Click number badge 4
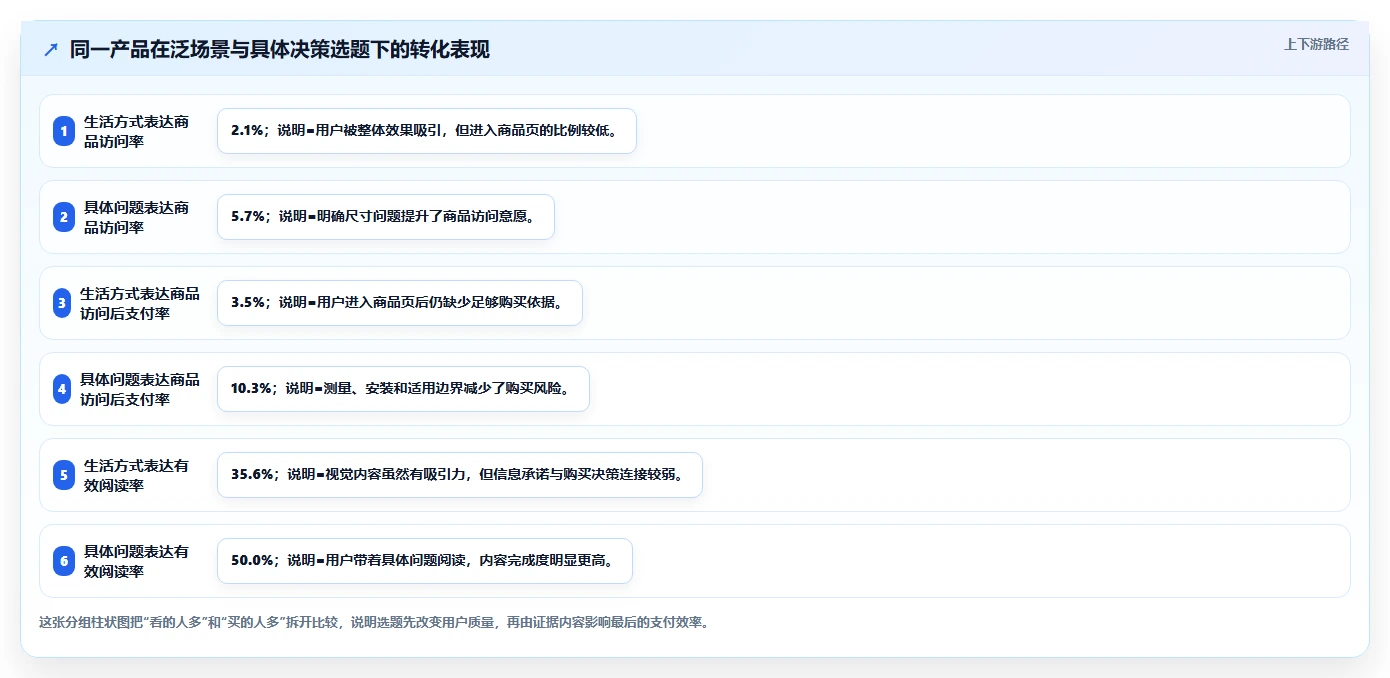This screenshot has height=678, width=1390. click(64, 389)
